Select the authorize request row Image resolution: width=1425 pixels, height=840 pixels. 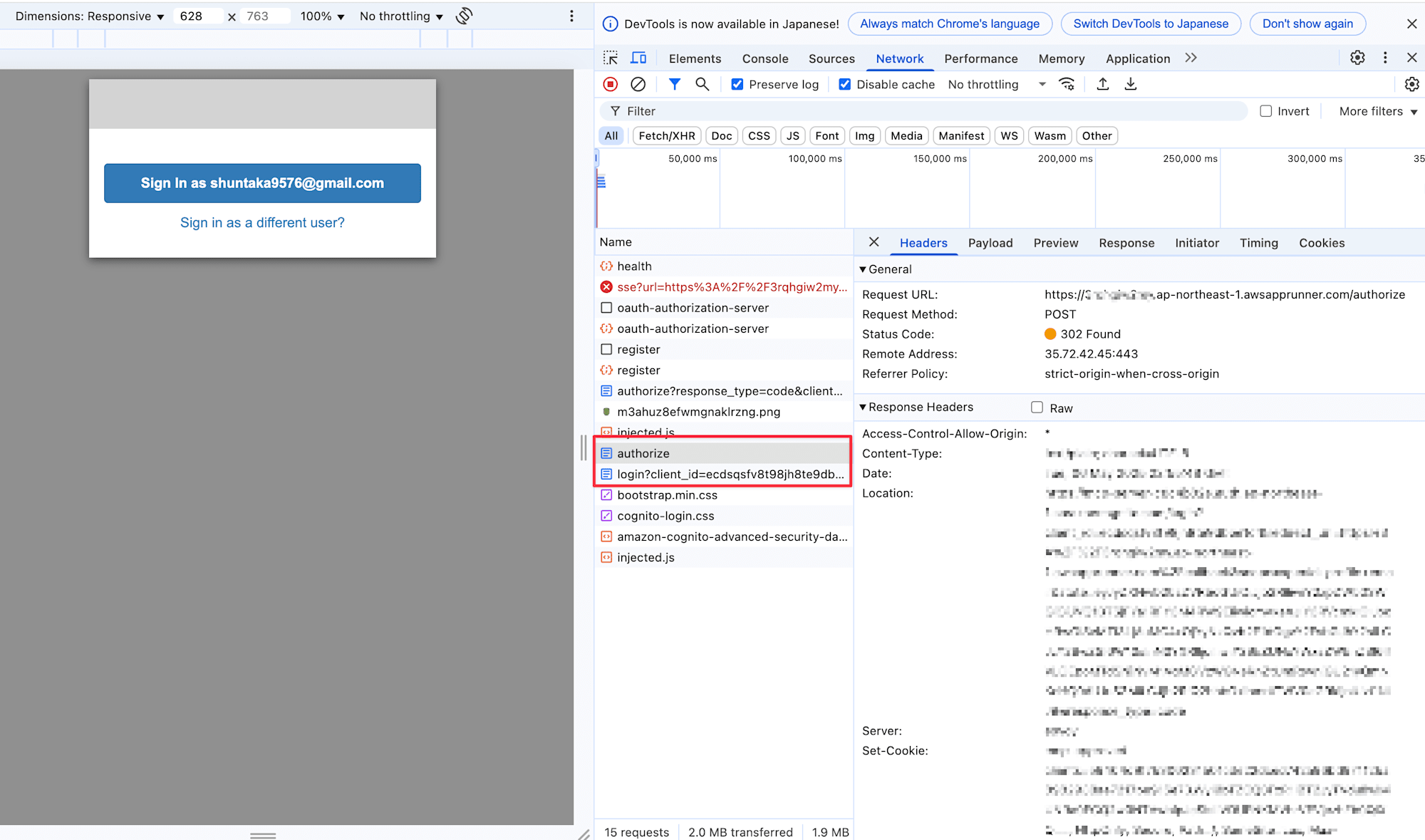click(x=724, y=453)
